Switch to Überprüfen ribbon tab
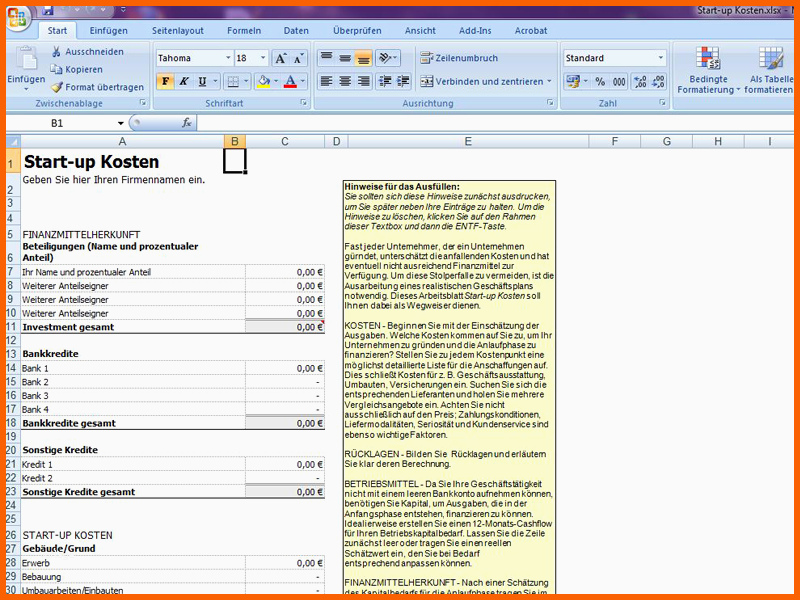The image size is (800, 600). pos(357,31)
